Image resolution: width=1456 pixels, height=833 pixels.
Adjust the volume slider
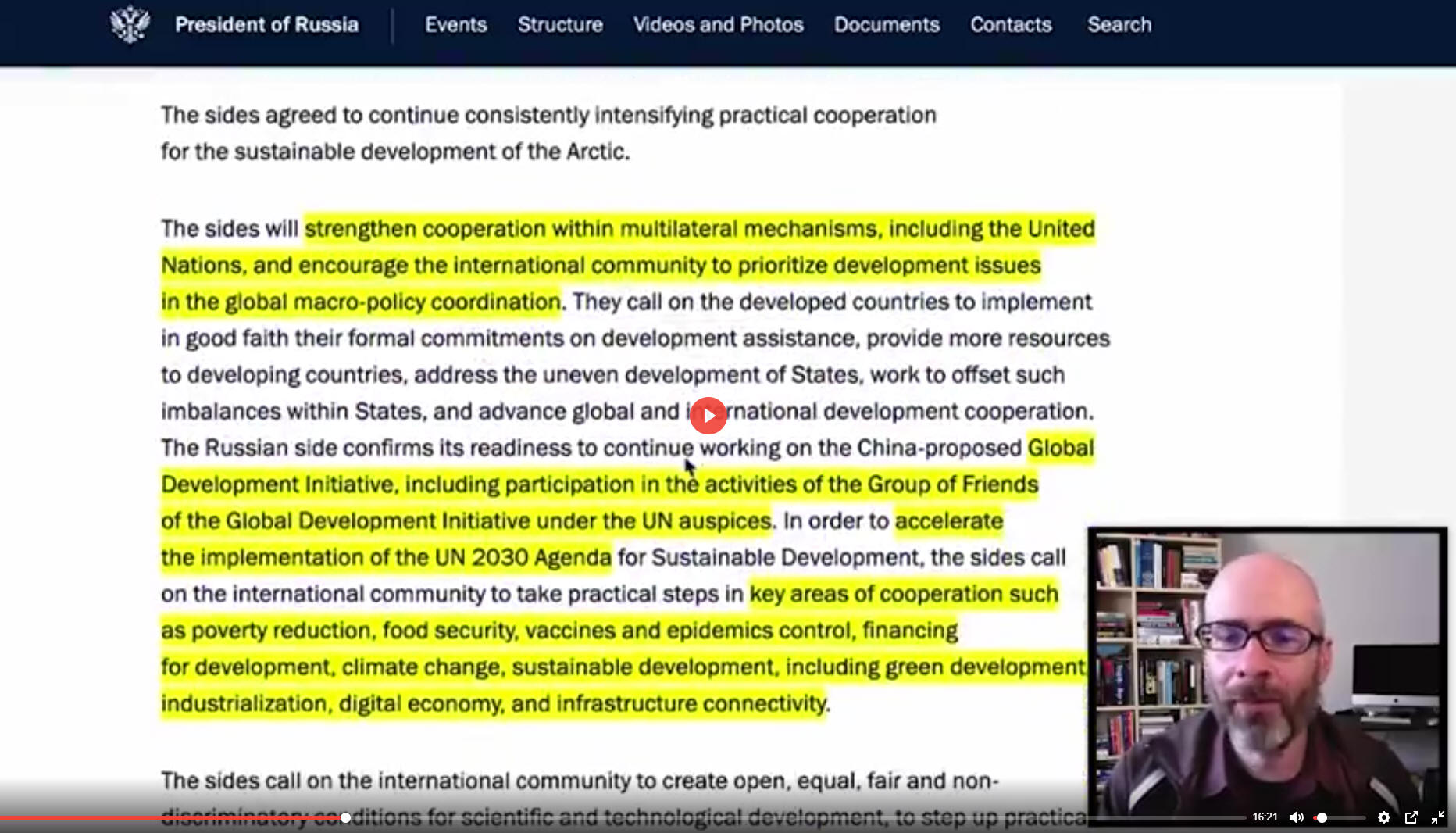coord(1340,817)
